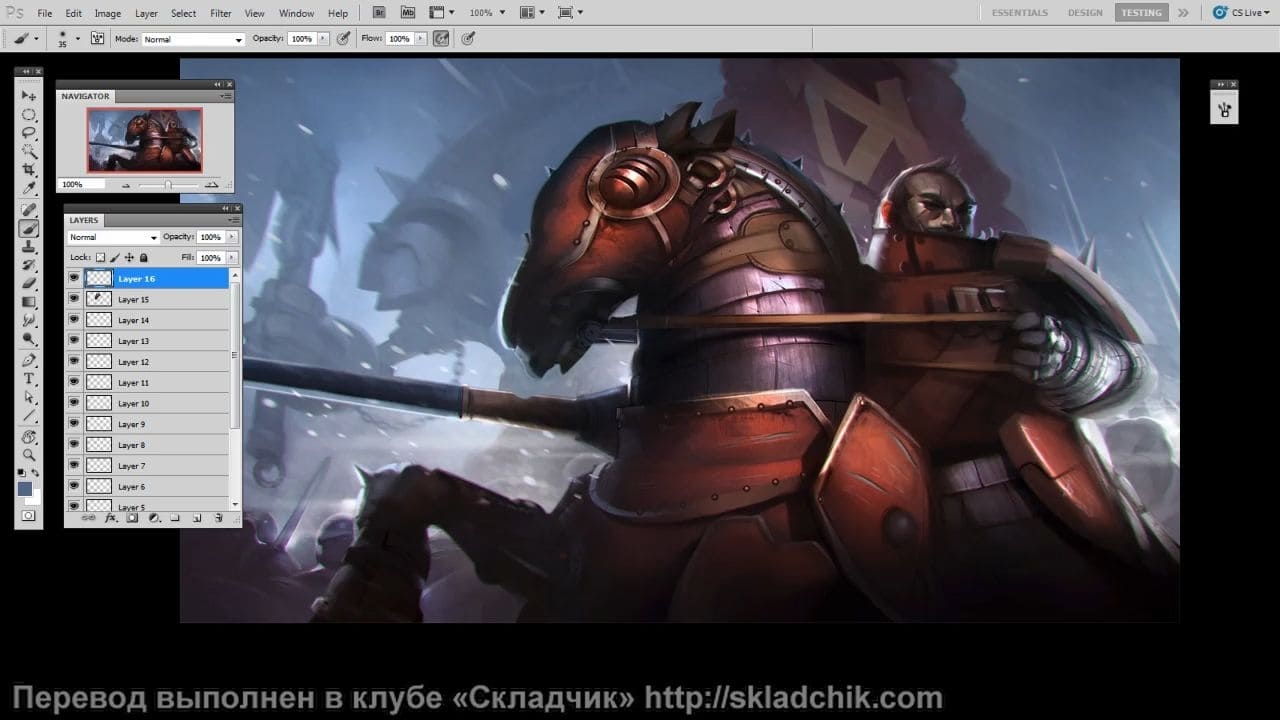Add a layer mask in Layers panel
Image resolution: width=1280 pixels, height=720 pixels.
pos(132,518)
